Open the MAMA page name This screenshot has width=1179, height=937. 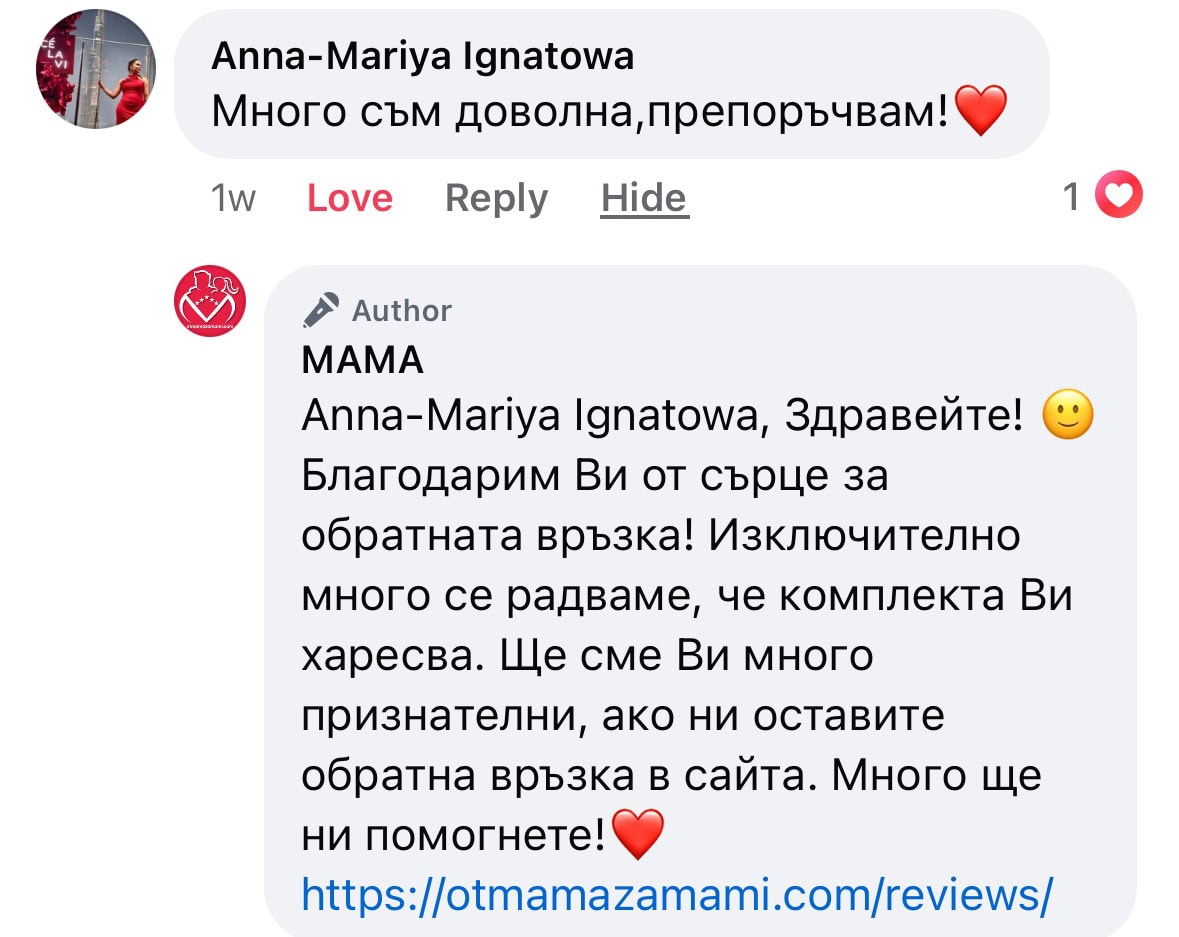click(x=362, y=360)
